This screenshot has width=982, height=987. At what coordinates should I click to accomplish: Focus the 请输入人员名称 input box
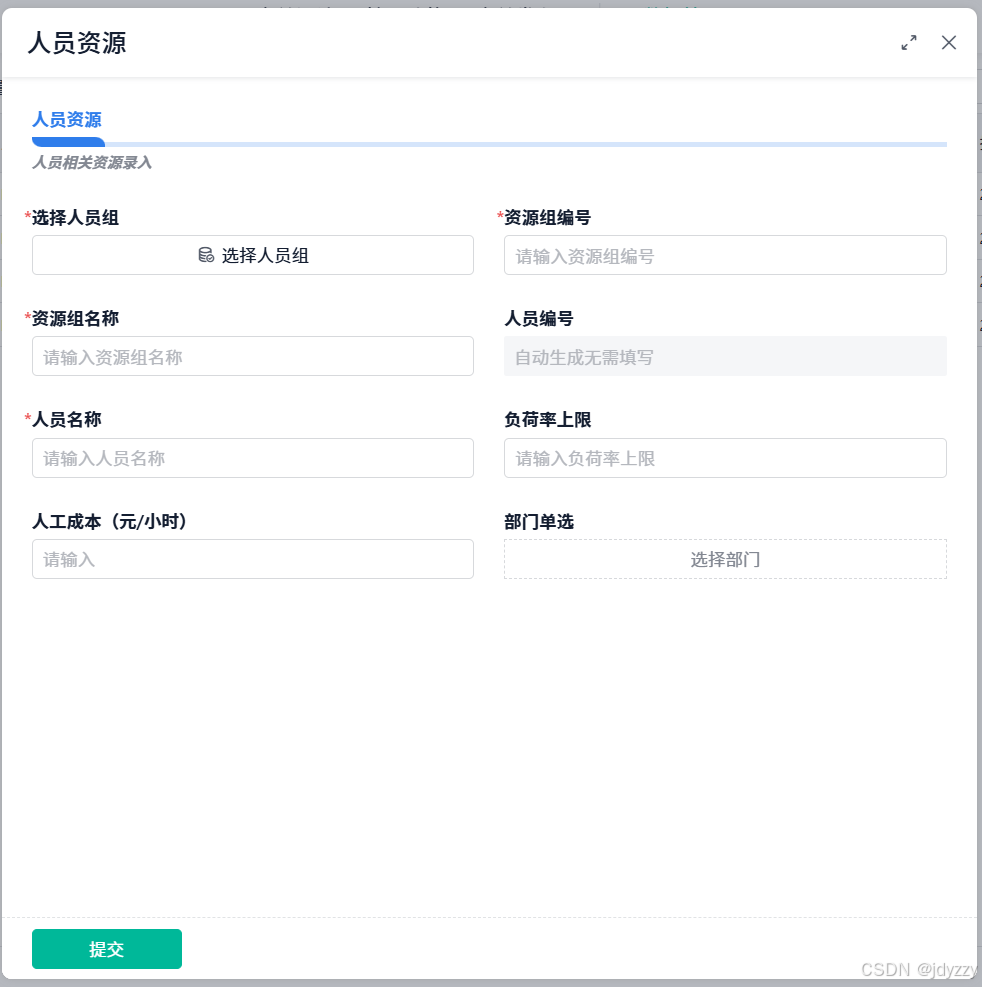coord(252,458)
